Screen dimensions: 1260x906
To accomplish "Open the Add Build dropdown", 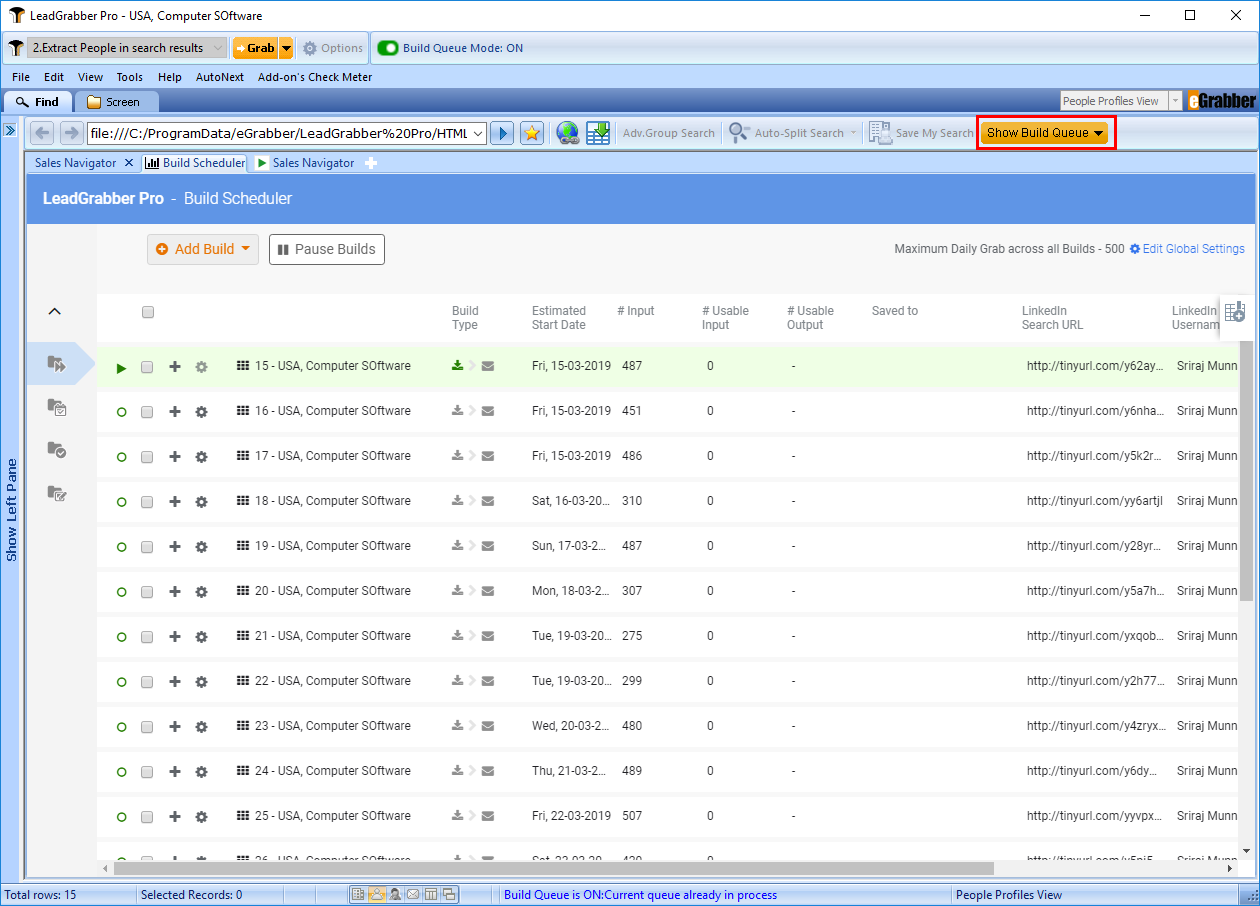I will 203,249.
